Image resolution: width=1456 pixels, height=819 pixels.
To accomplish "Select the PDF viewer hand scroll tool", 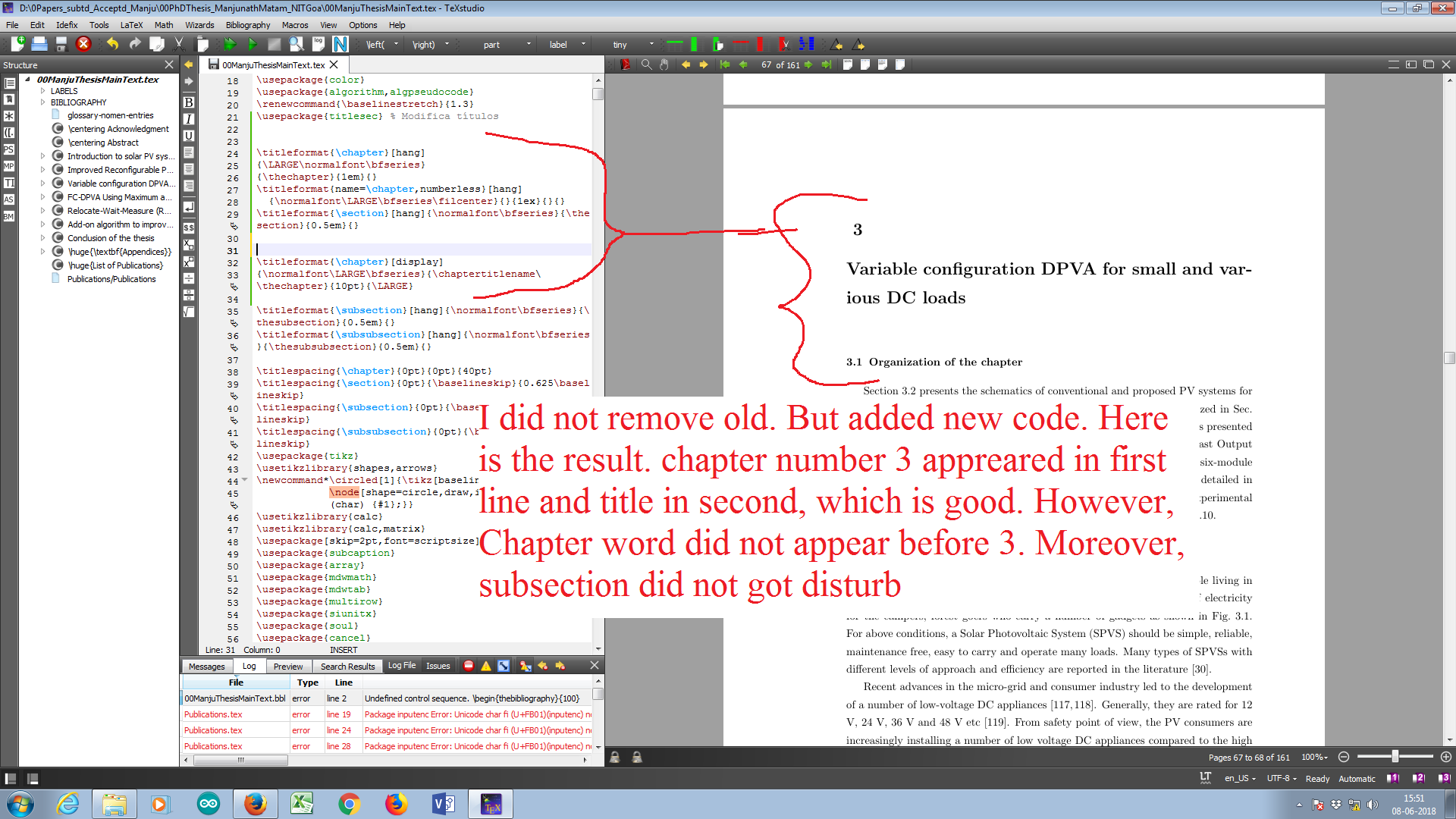I will click(664, 64).
